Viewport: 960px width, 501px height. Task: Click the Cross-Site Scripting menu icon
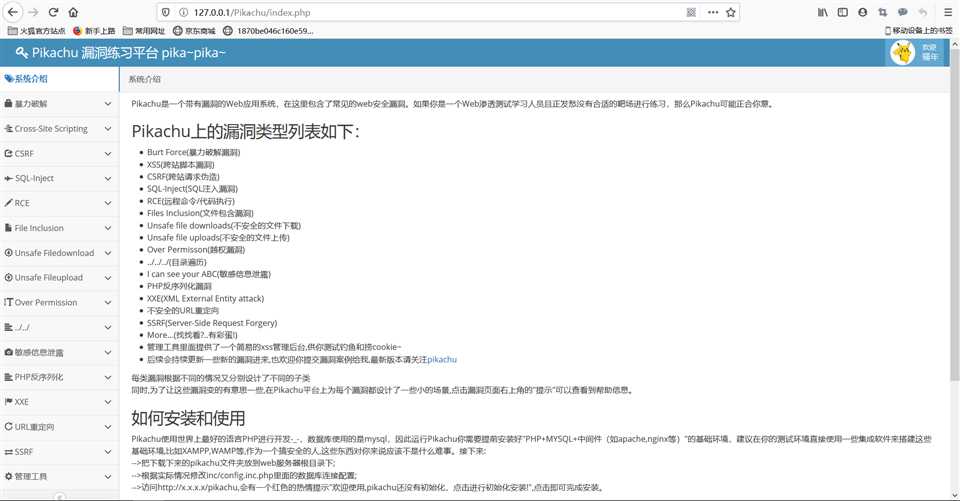coord(8,129)
